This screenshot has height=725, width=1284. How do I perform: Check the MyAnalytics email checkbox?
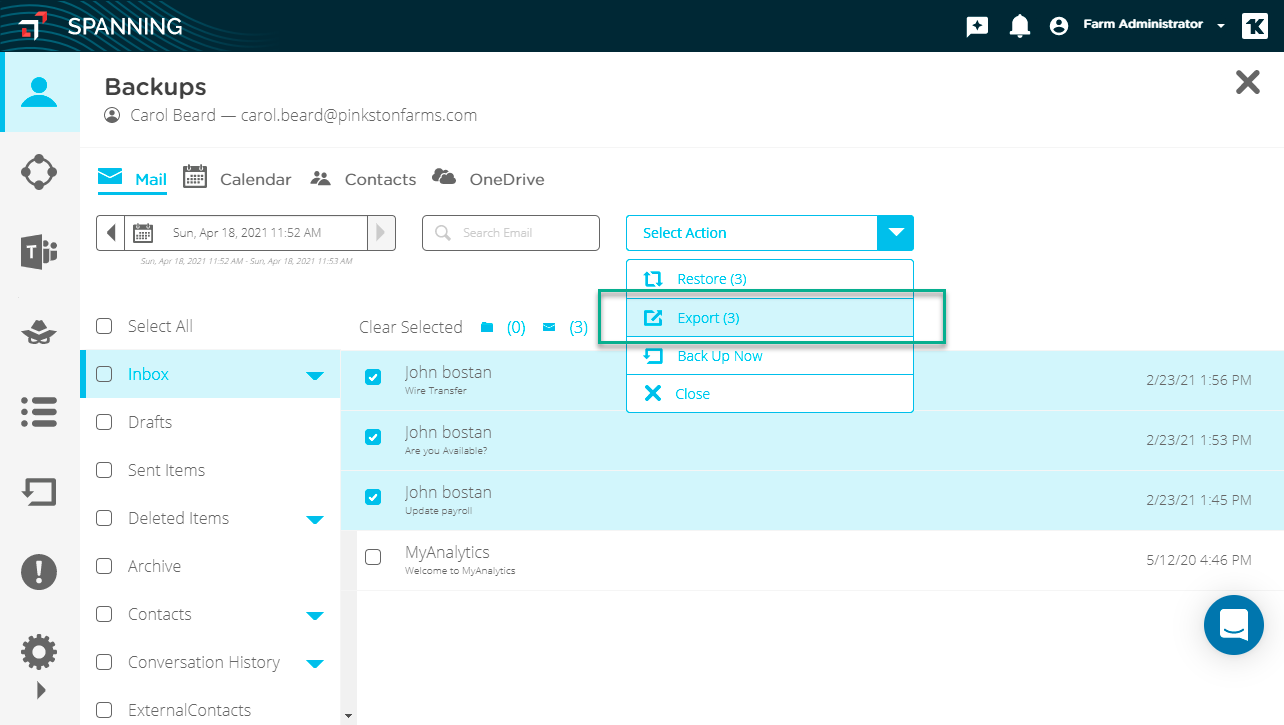click(373, 557)
